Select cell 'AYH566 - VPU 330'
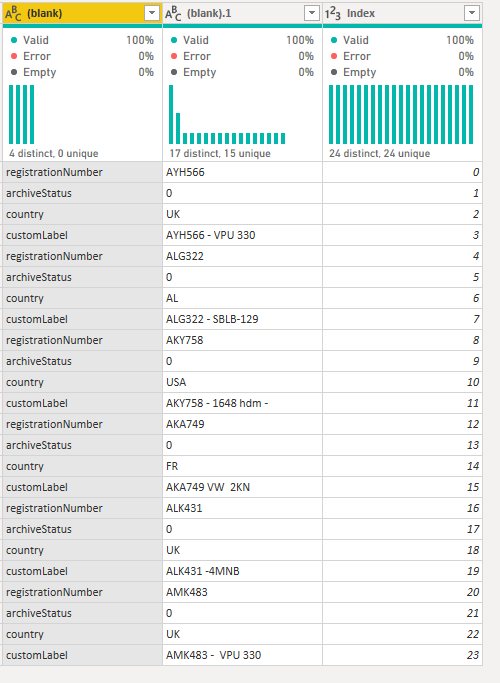The image size is (500, 683). (x=242, y=235)
